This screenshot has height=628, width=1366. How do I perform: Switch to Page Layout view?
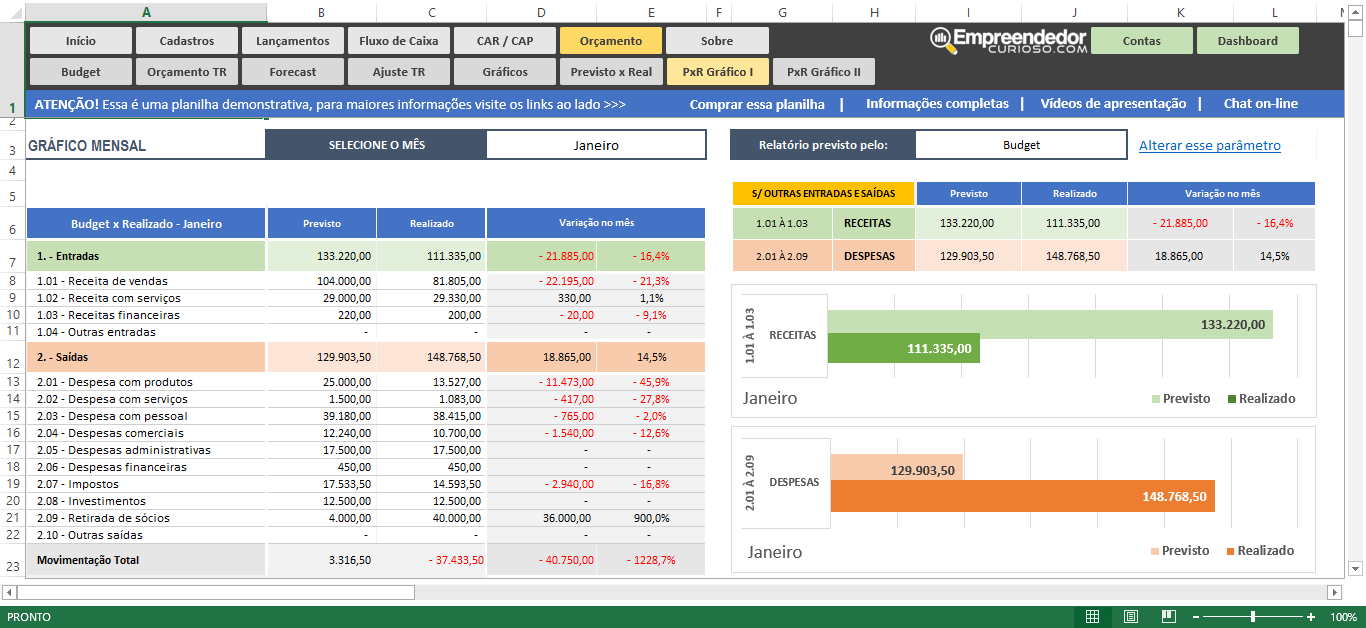(x=1131, y=617)
